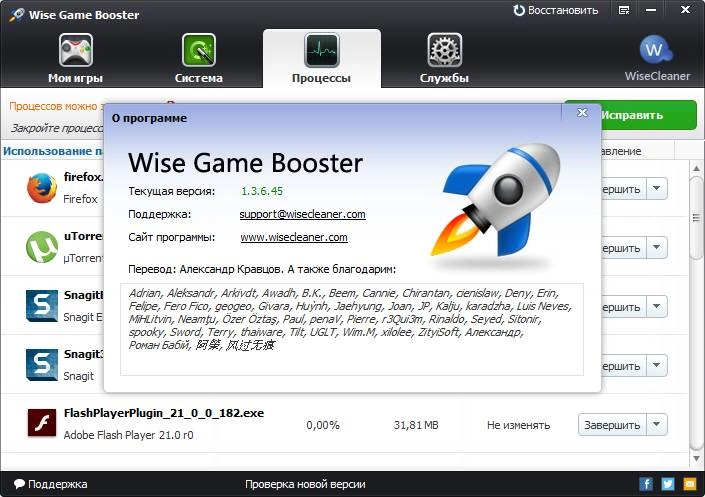Image resolution: width=705 pixels, height=497 pixels.
Task: Expand dropdown arrow in the uTorrent row
Action: [x=657, y=247]
